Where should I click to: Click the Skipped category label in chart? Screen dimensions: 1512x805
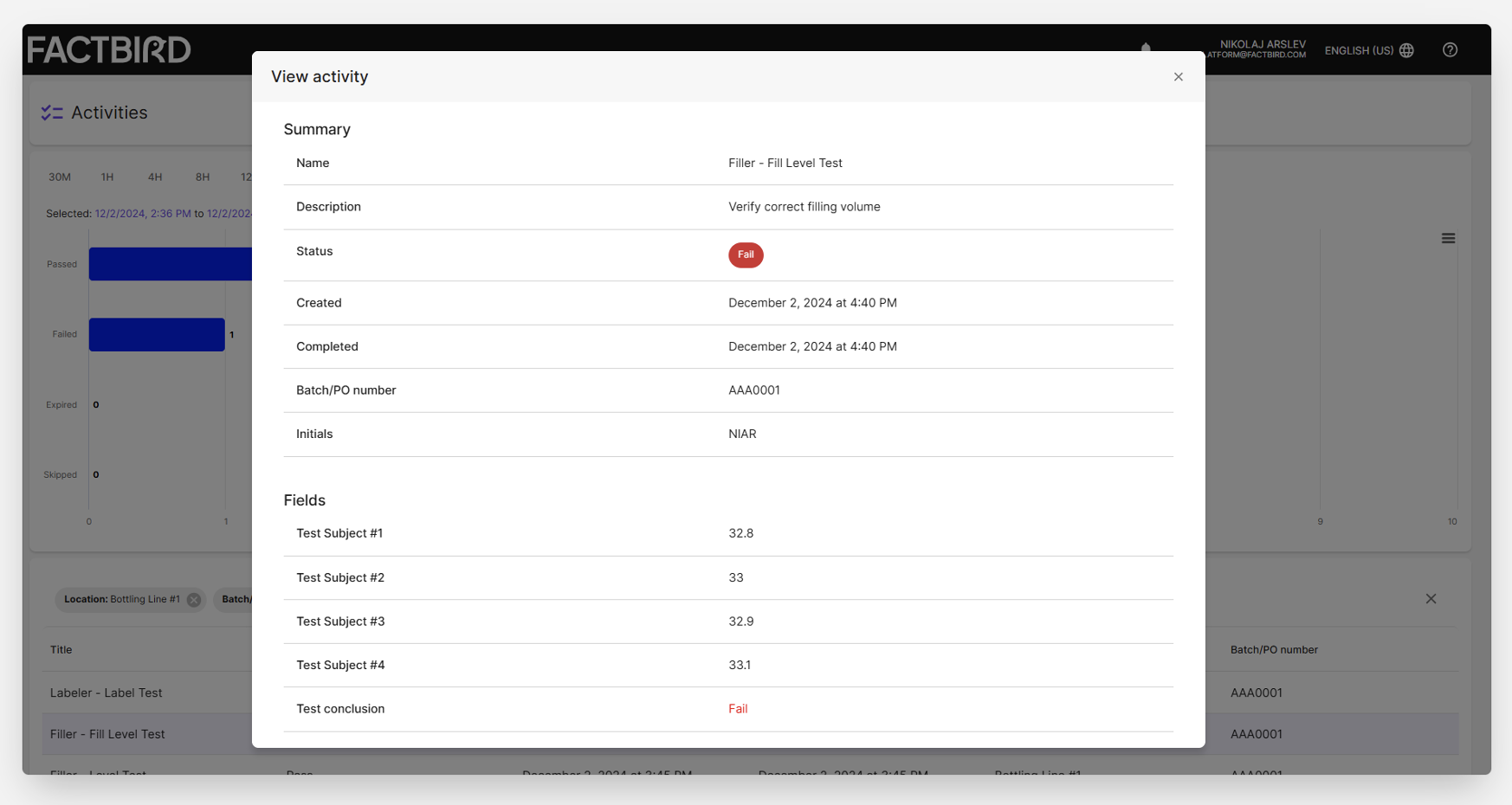coord(61,474)
